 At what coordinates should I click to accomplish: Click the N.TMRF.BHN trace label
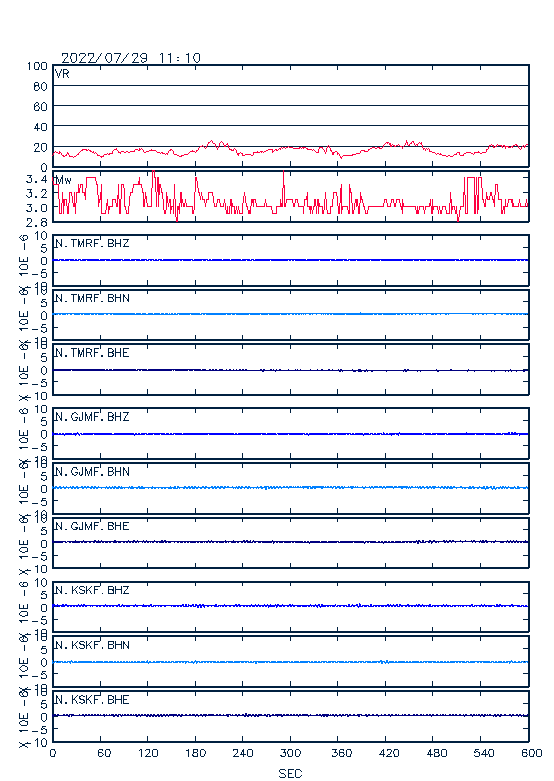[92, 298]
